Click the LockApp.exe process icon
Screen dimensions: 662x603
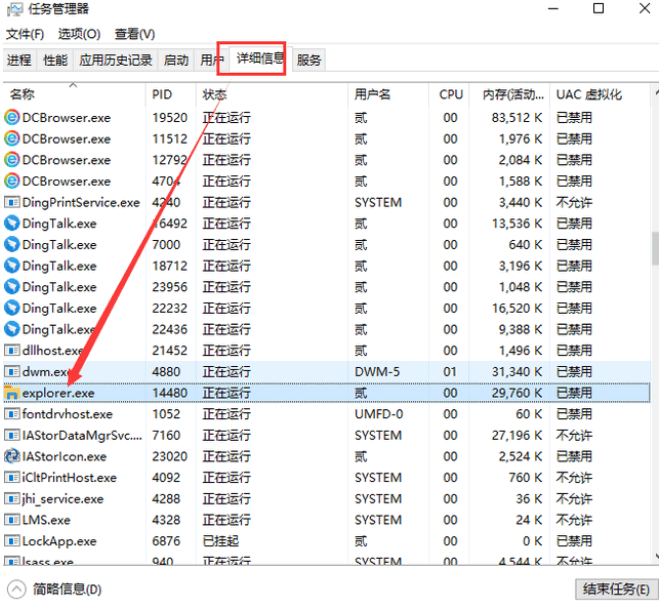tap(12, 541)
